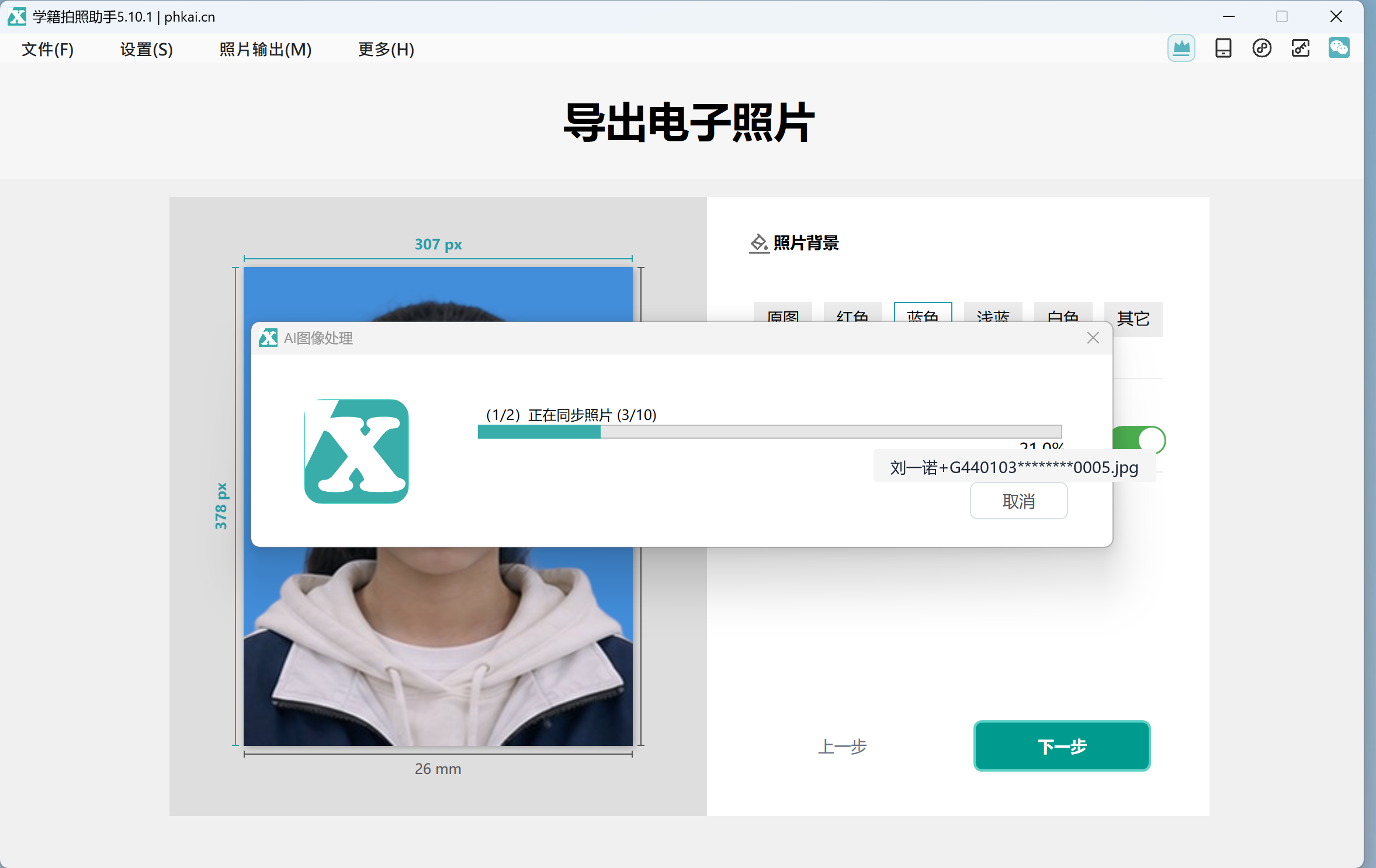Open the 照片输出(M) menu
The image size is (1376, 868).
(265, 49)
